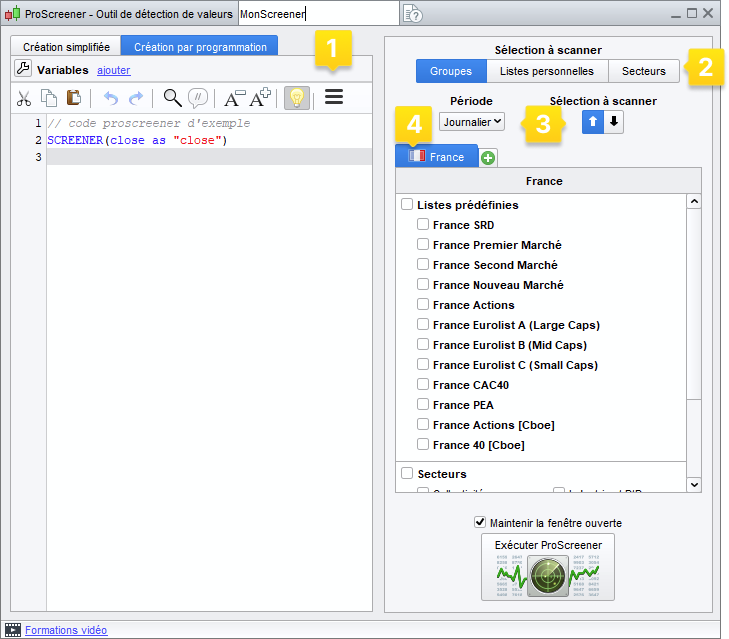This screenshot has width=729, height=639.
Task: Click the Copy icon in editor toolbar
Action: [x=49, y=98]
